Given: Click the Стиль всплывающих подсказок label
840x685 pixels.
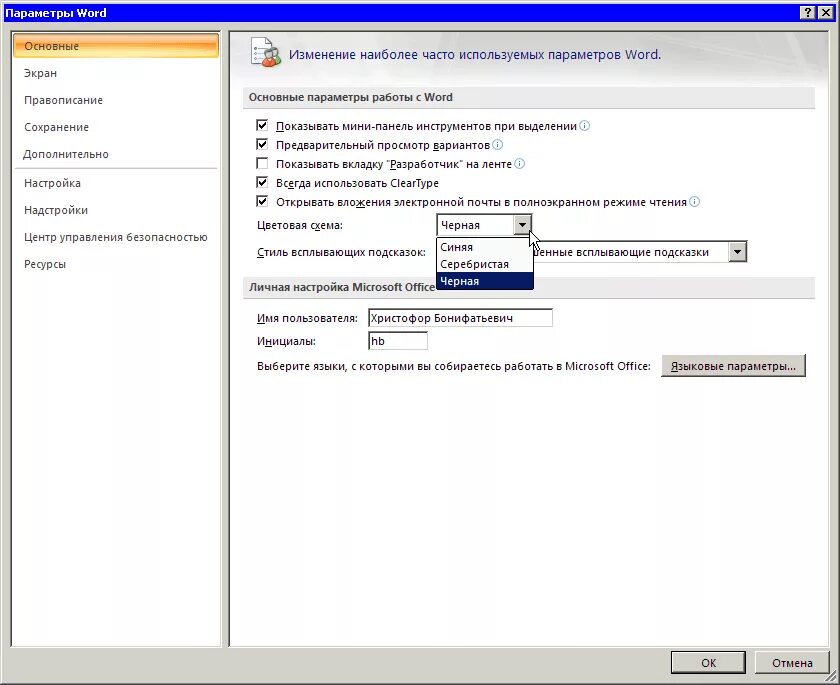Looking at the screenshot, I should 341,252.
